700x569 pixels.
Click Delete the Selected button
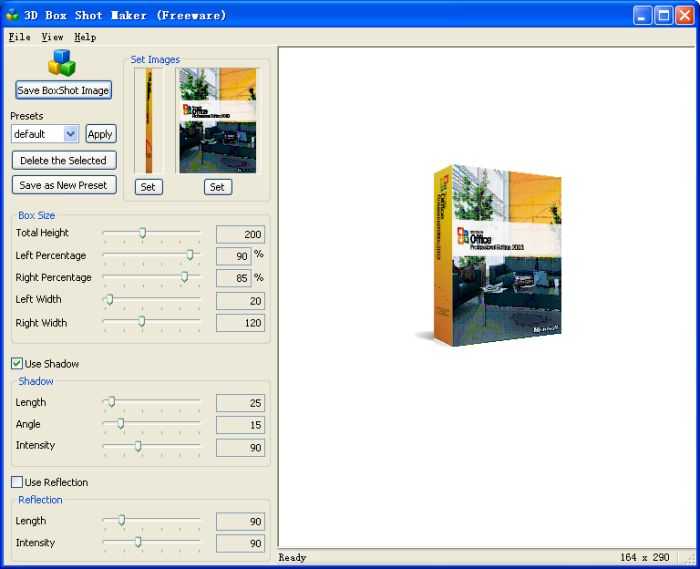coord(63,160)
